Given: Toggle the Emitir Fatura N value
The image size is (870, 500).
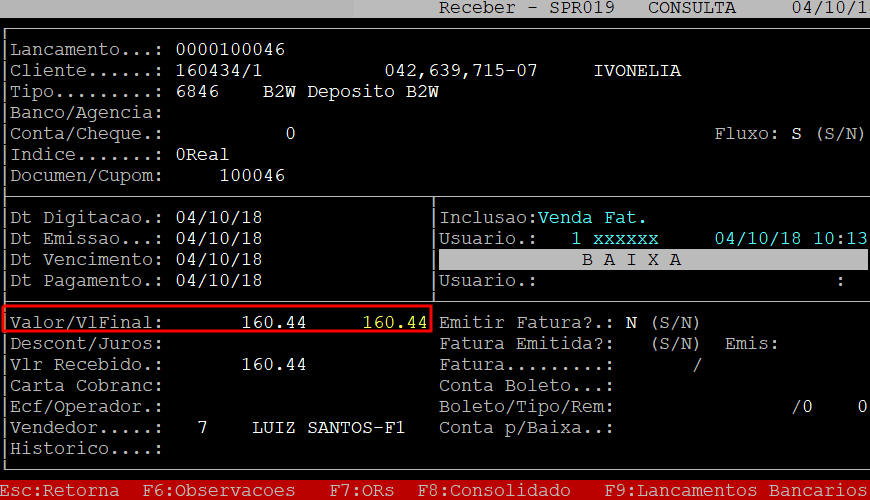Looking at the screenshot, I should [631, 322].
